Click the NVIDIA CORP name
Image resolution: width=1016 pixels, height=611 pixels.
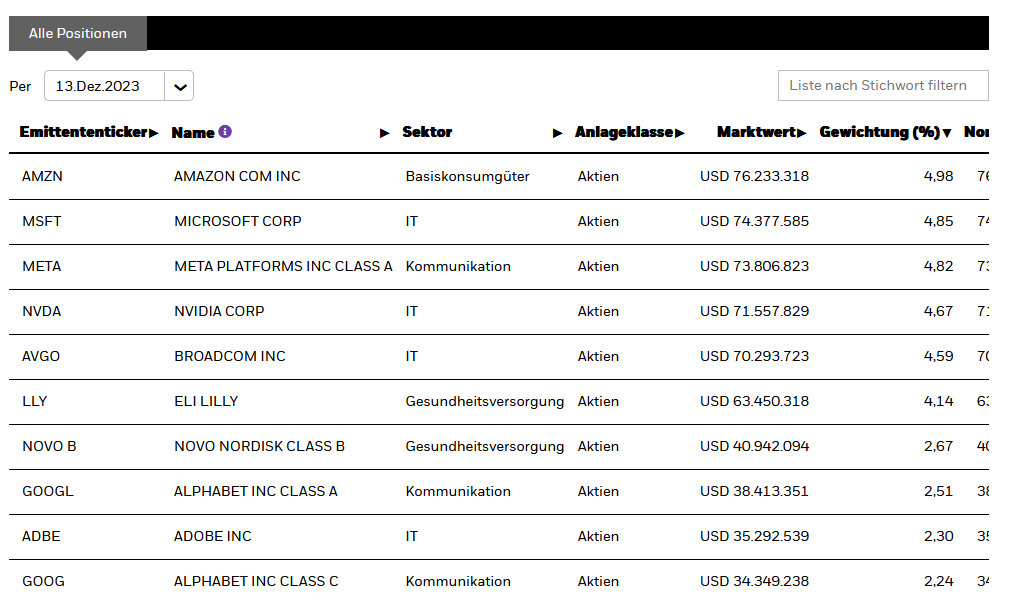[x=219, y=311]
